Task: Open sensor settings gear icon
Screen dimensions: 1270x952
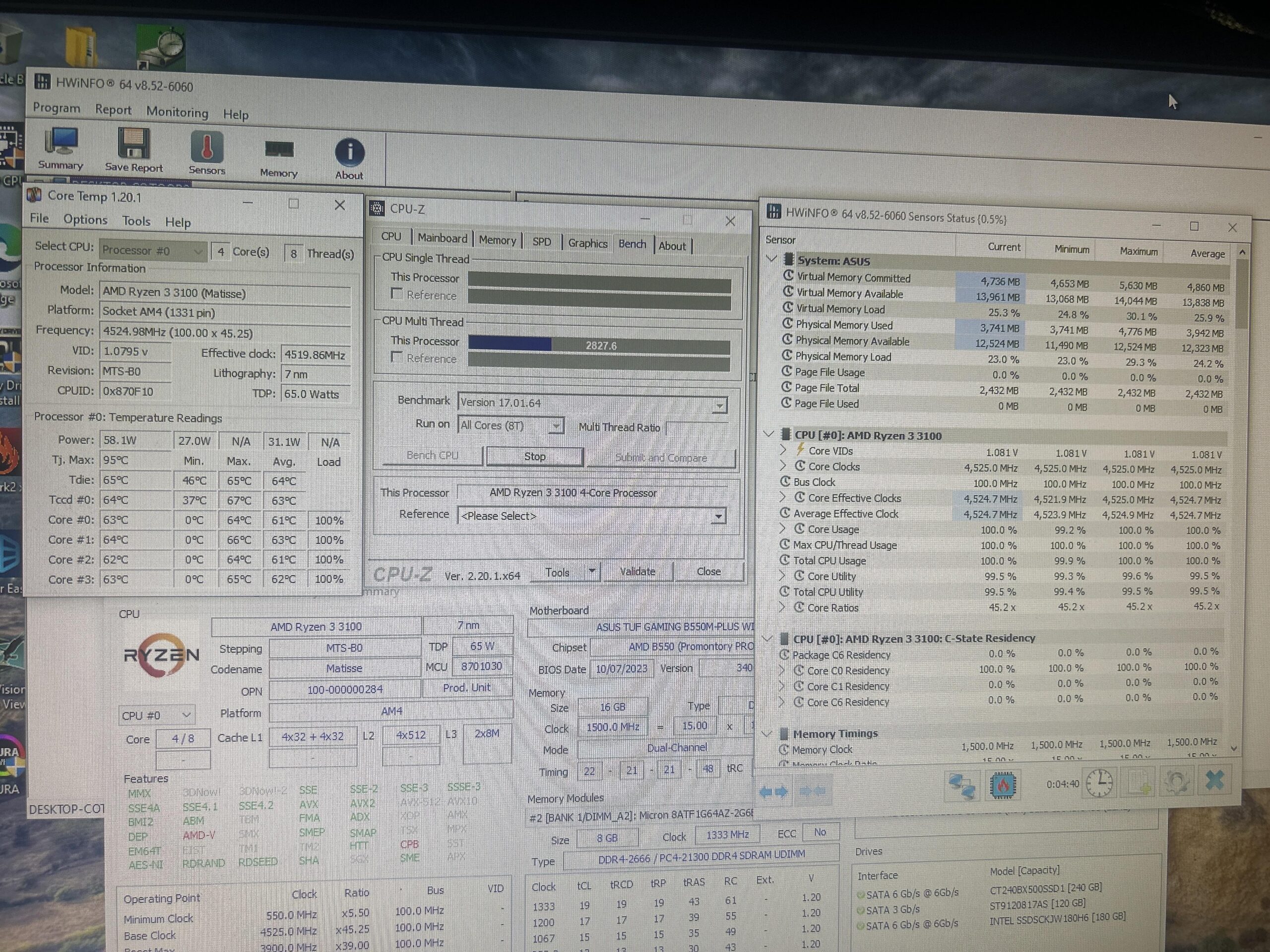Action: point(1176,781)
